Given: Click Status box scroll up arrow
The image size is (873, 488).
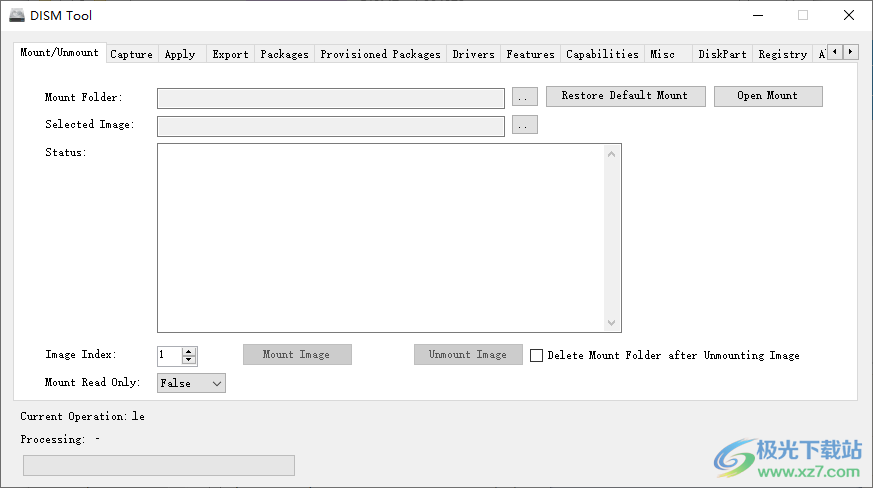Looking at the screenshot, I should 611,154.
